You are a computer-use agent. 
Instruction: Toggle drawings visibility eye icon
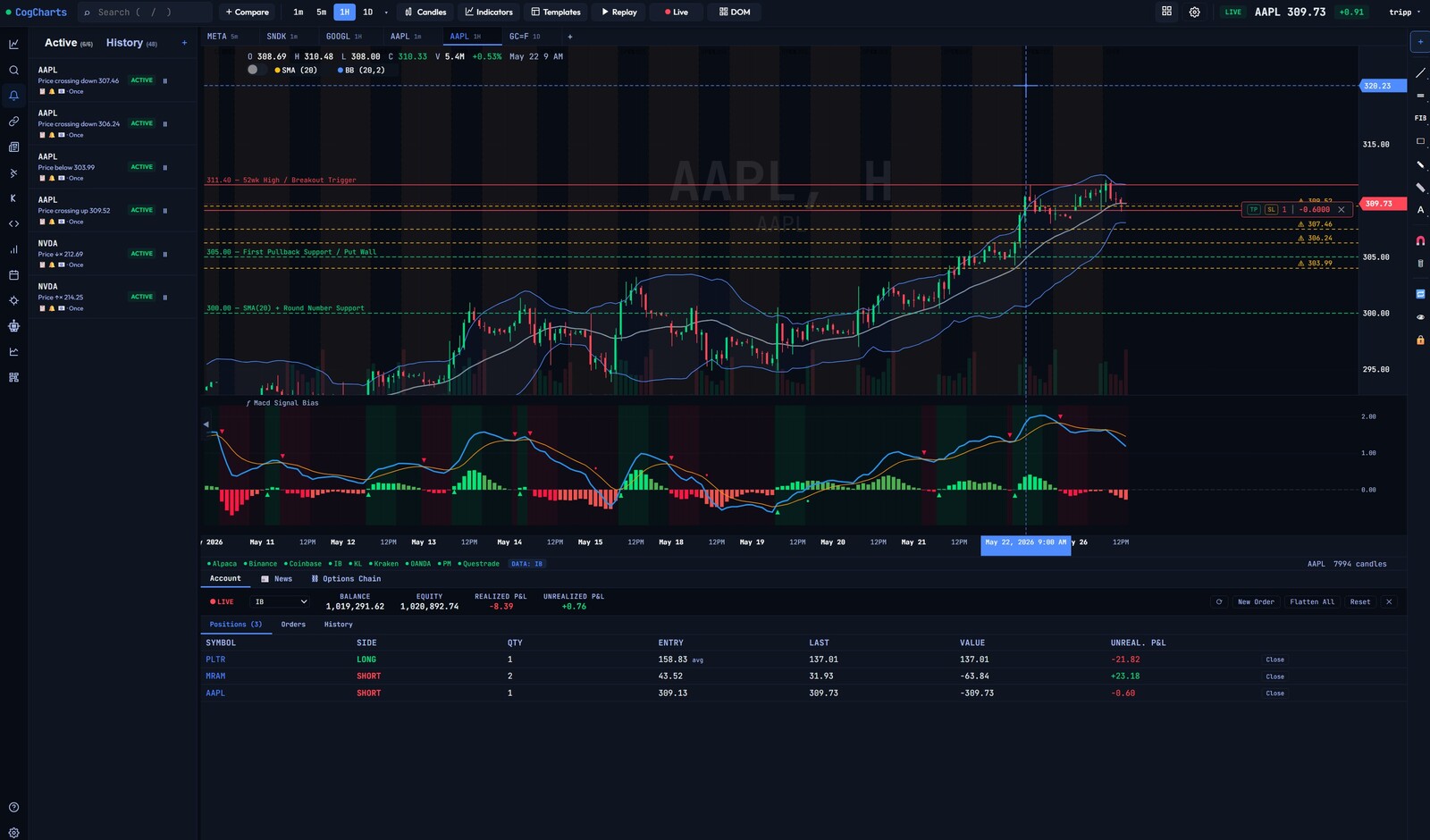click(x=1420, y=317)
